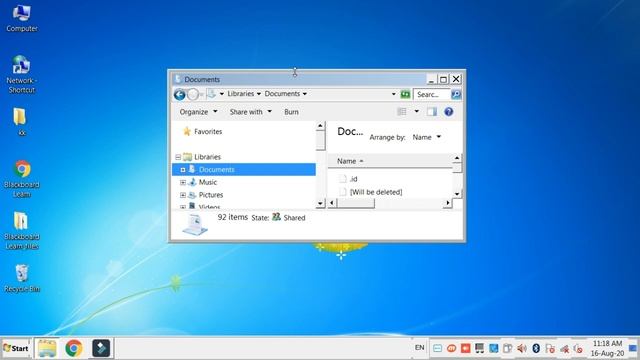This screenshot has height=360, width=640.
Task: Click the navigation pane scroll down arrow
Action: pyautogui.click(x=320, y=203)
